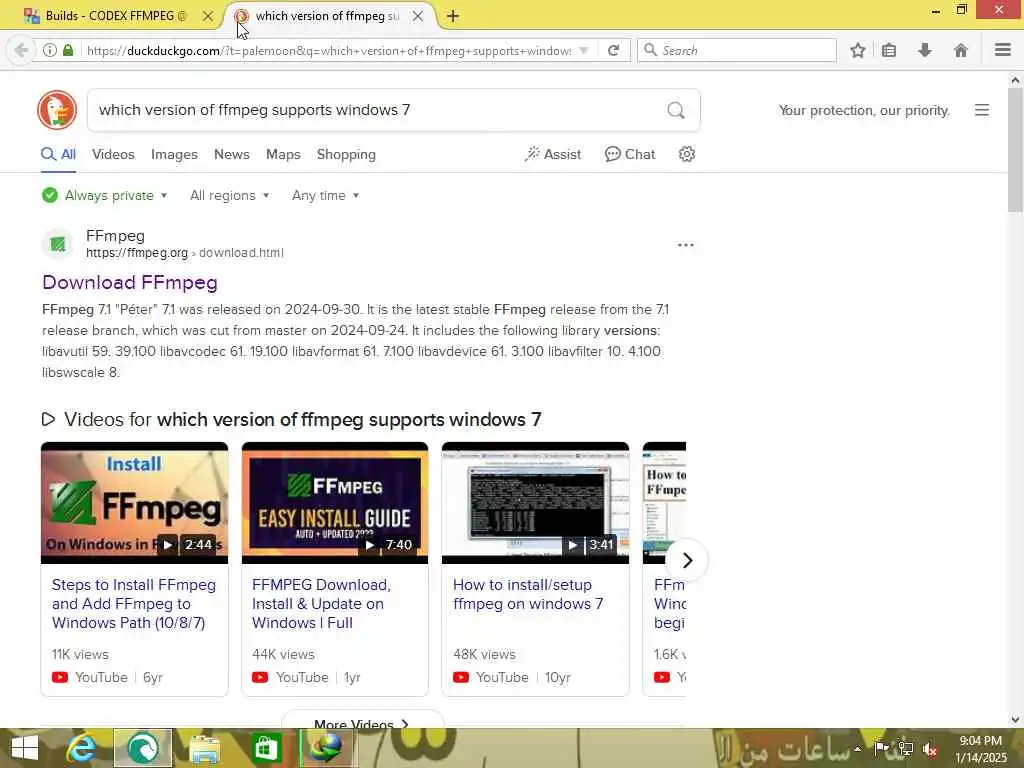Show next videos with carousel arrow

click(687, 560)
